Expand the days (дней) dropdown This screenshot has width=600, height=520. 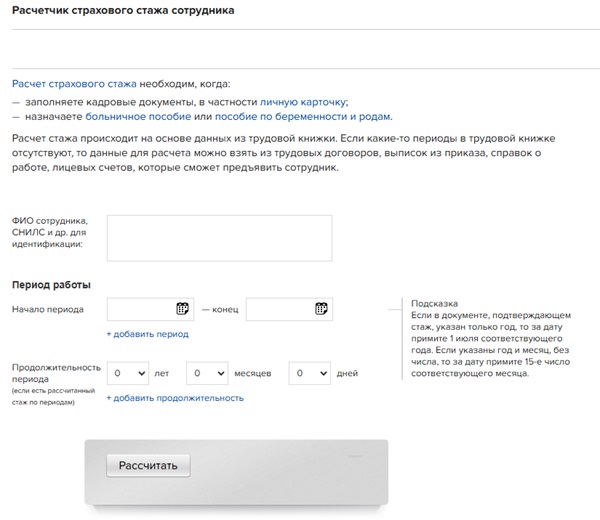coord(310,373)
